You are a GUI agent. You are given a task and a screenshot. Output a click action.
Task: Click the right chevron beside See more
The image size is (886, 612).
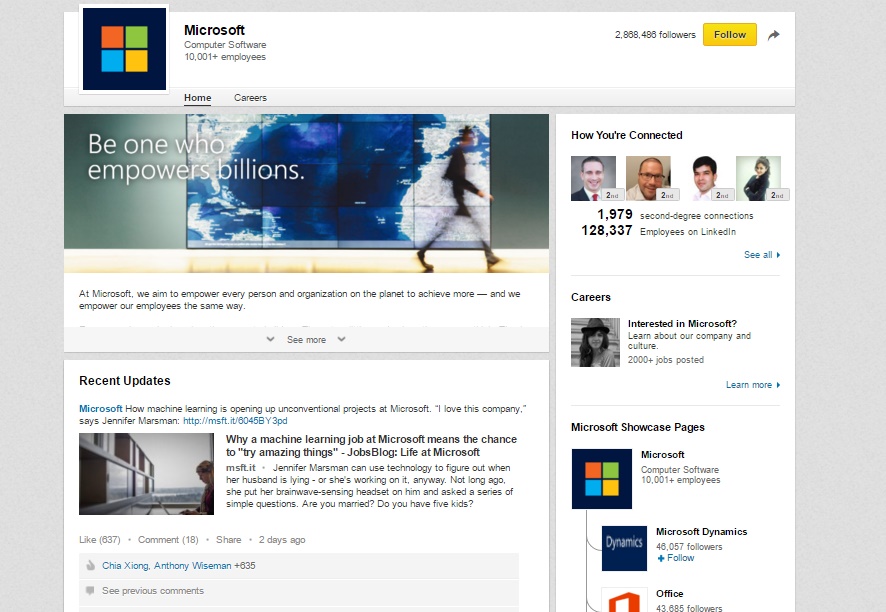pyautogui.click(x=341, y=339)
